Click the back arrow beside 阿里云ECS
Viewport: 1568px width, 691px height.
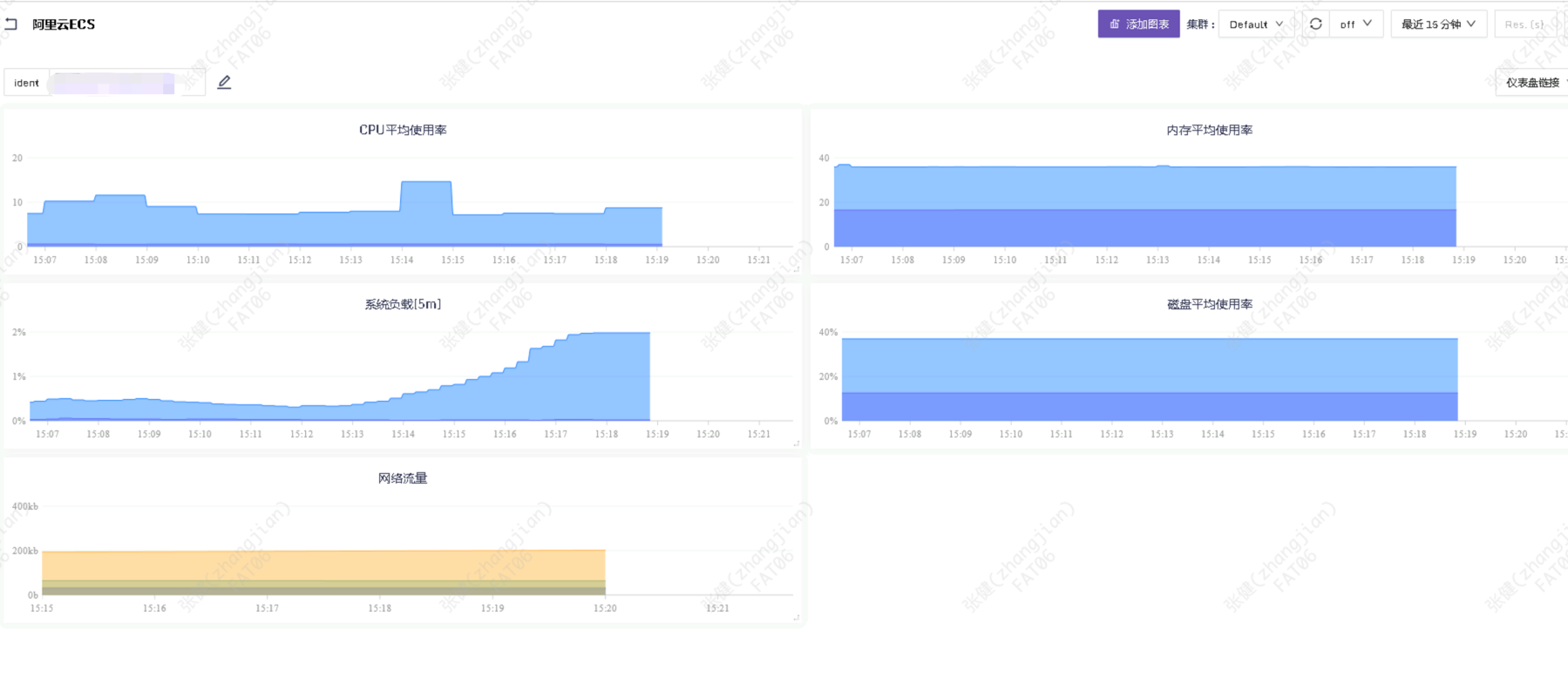pos(10,24)
